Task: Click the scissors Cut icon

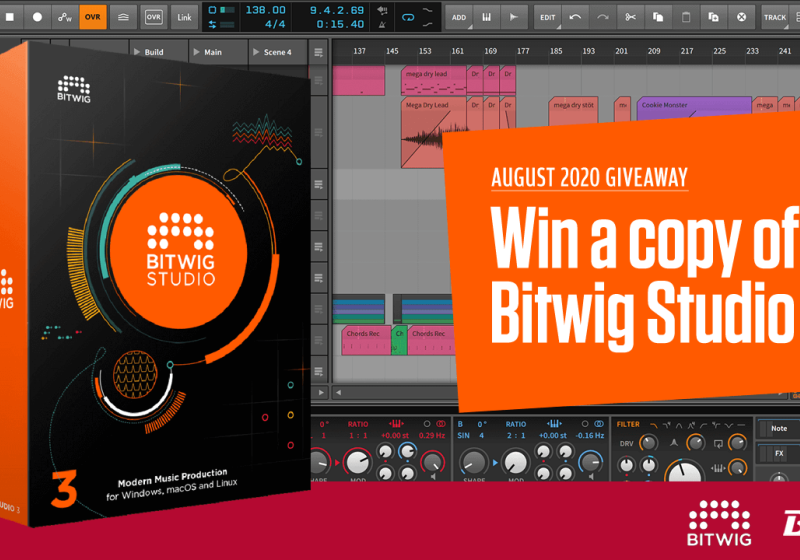Action: click(x=630, y=16)
